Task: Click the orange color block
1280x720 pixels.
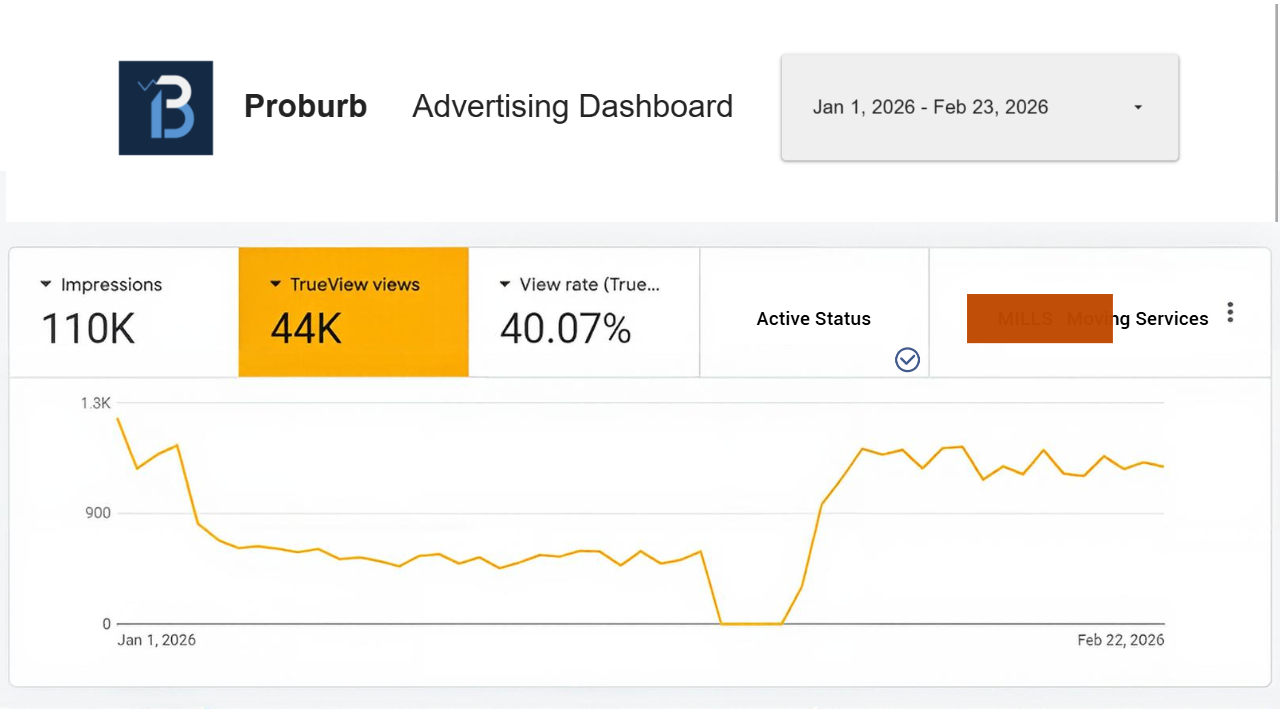Action: pyautogui.click(x=1039, y=318)
